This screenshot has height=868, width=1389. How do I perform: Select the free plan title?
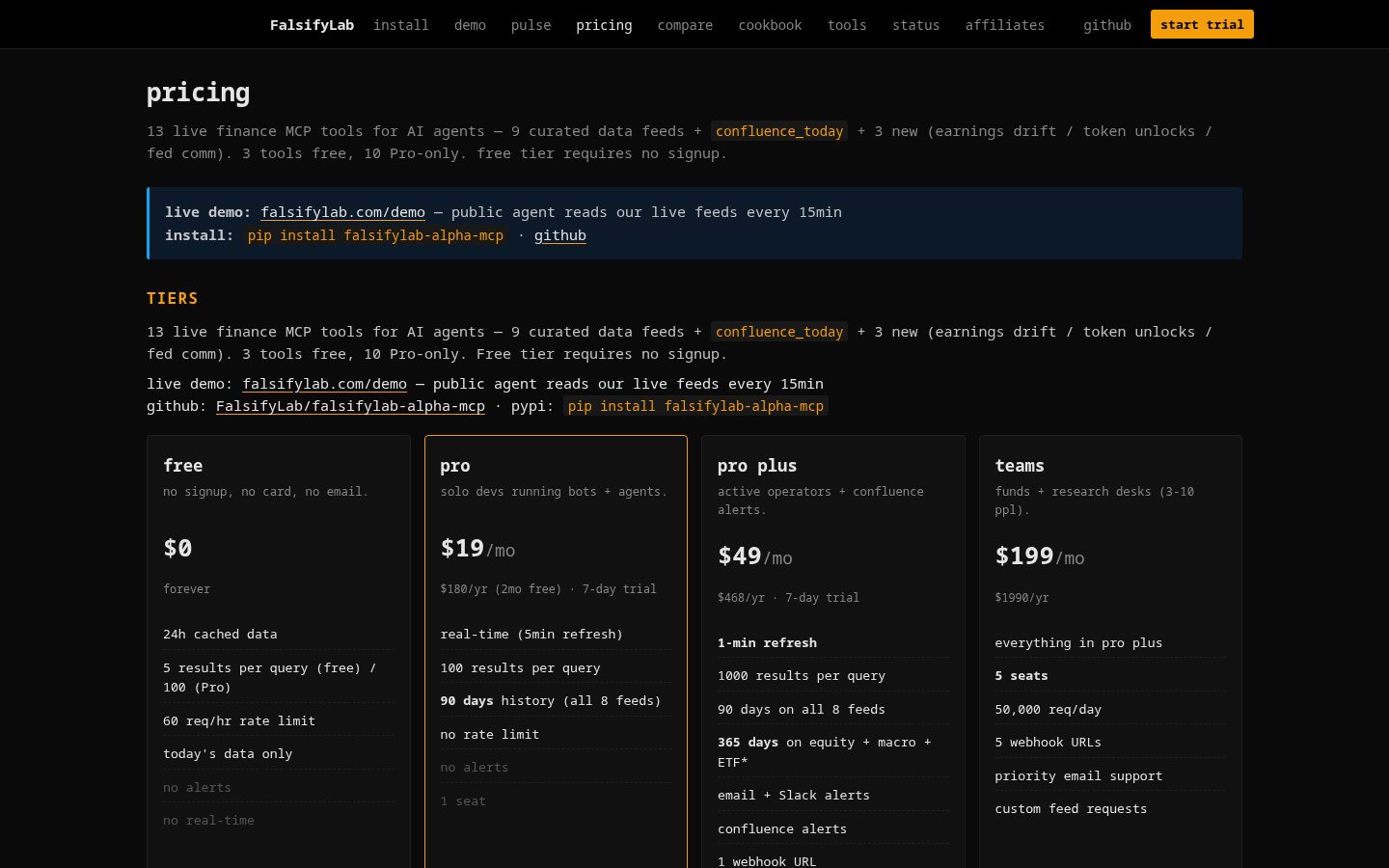pos(182,466)
